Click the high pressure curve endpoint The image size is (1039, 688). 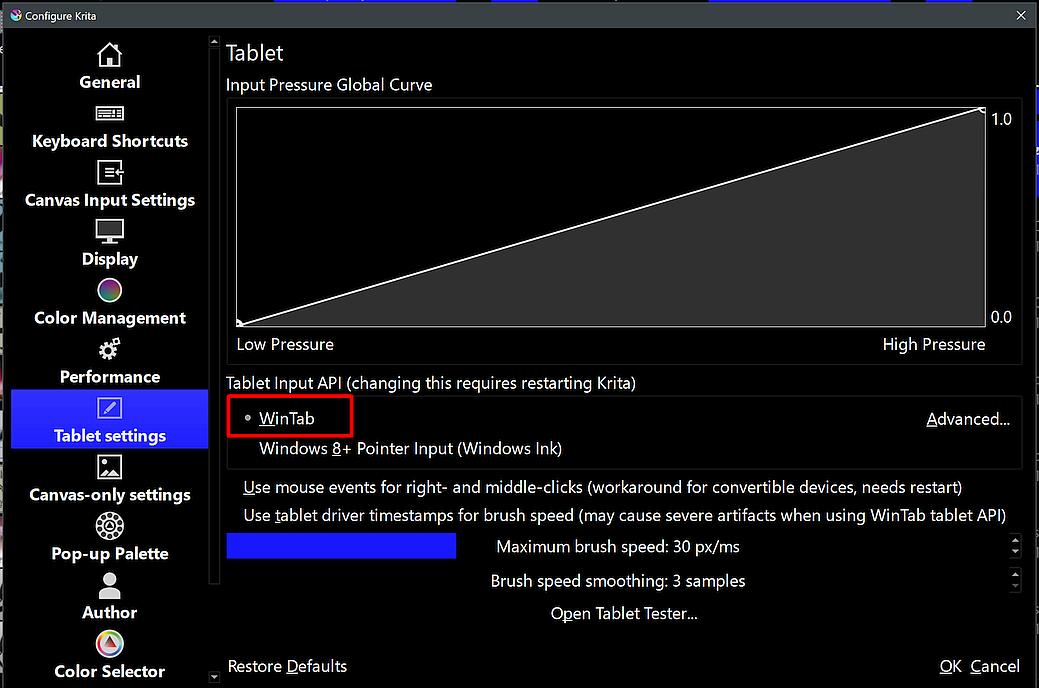tap(981, 110)
